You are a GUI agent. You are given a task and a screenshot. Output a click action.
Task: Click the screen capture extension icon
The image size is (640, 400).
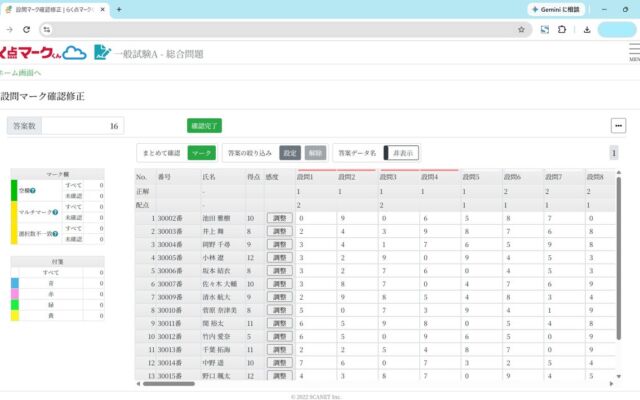point(545,29)
